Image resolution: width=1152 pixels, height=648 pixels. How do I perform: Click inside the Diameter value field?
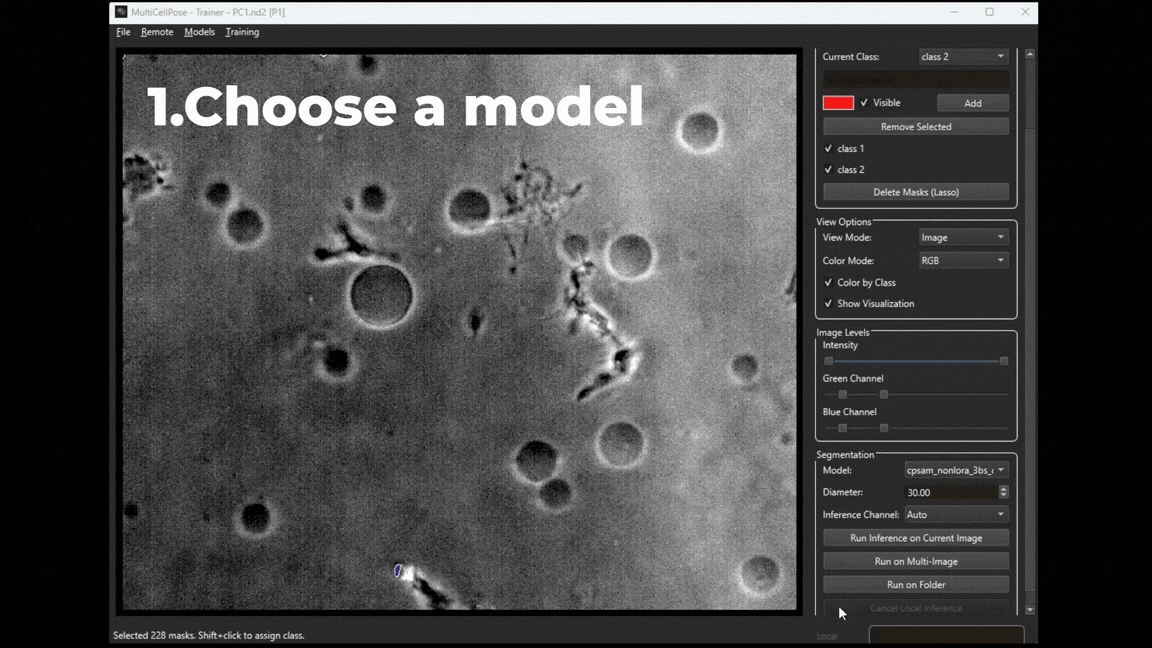[950, 493]
